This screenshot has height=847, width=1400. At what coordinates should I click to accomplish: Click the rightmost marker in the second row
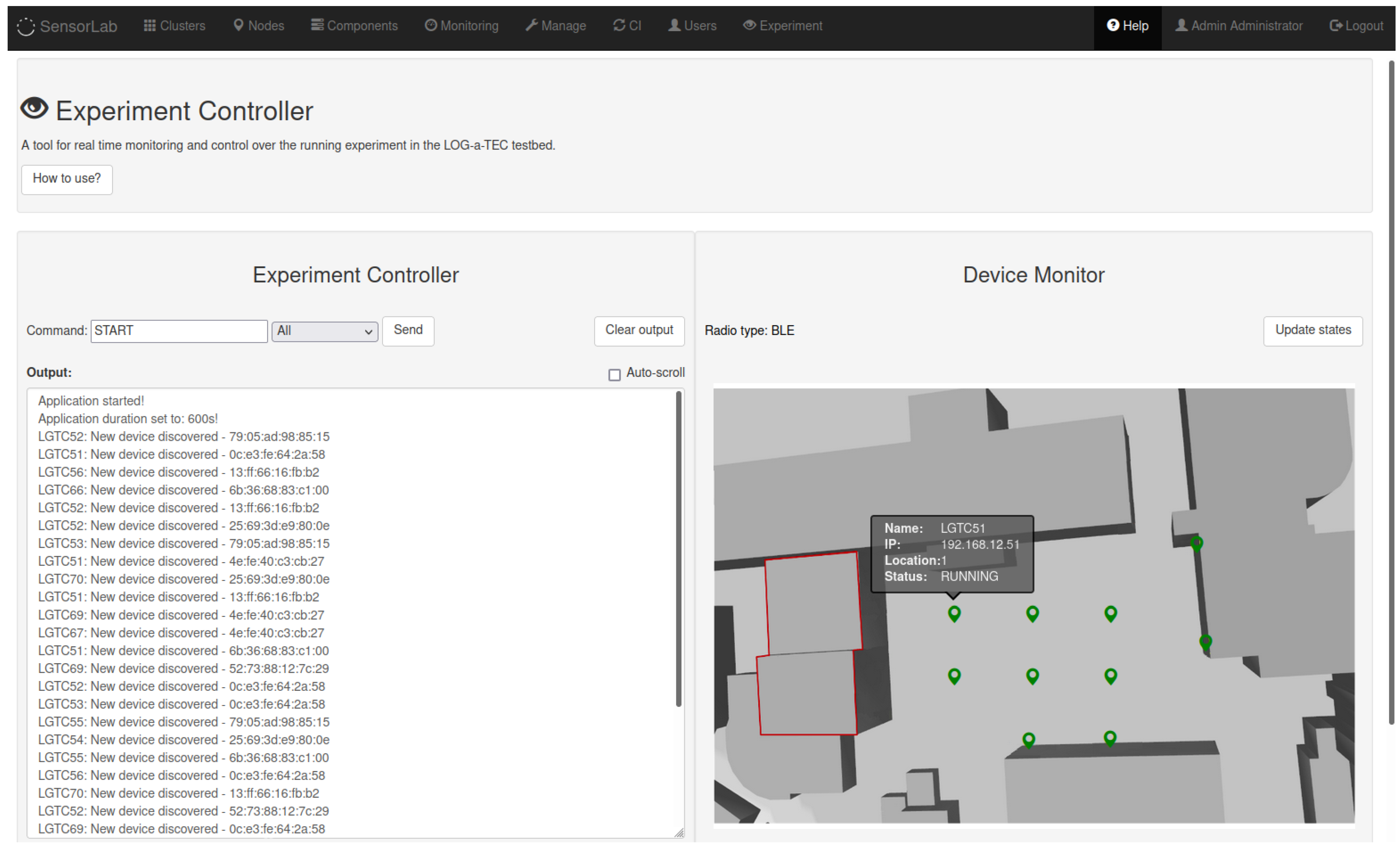pyautogui.click(x=1110, y=676)
